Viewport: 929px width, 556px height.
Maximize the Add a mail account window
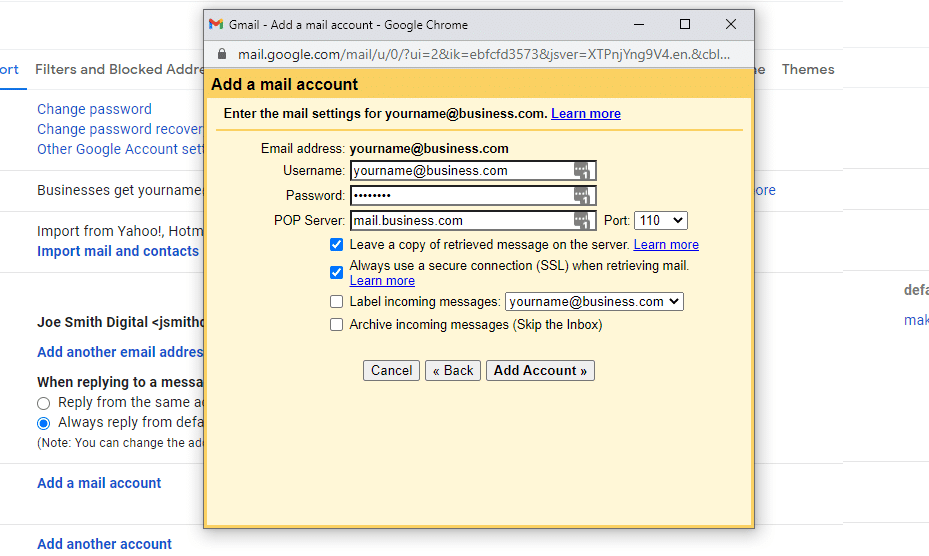685,24
